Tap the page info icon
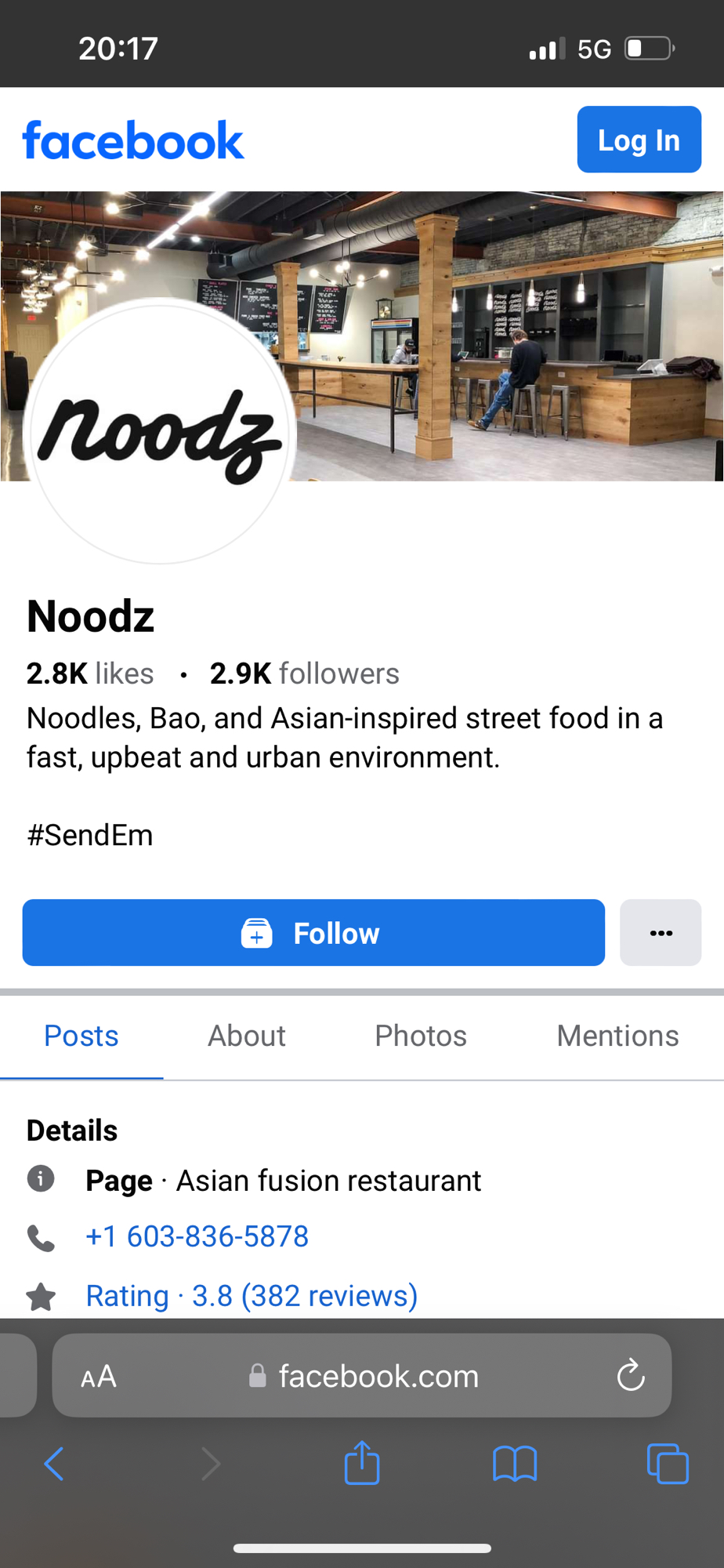The width and height of the screenshot is (724, 1568). [x=41, y=1178]
